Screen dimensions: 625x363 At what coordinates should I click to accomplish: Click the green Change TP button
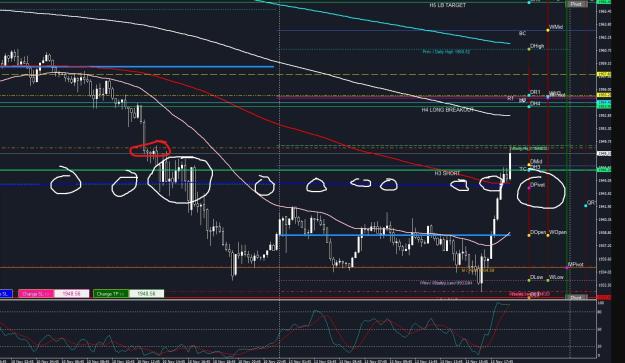pos(110,294)
